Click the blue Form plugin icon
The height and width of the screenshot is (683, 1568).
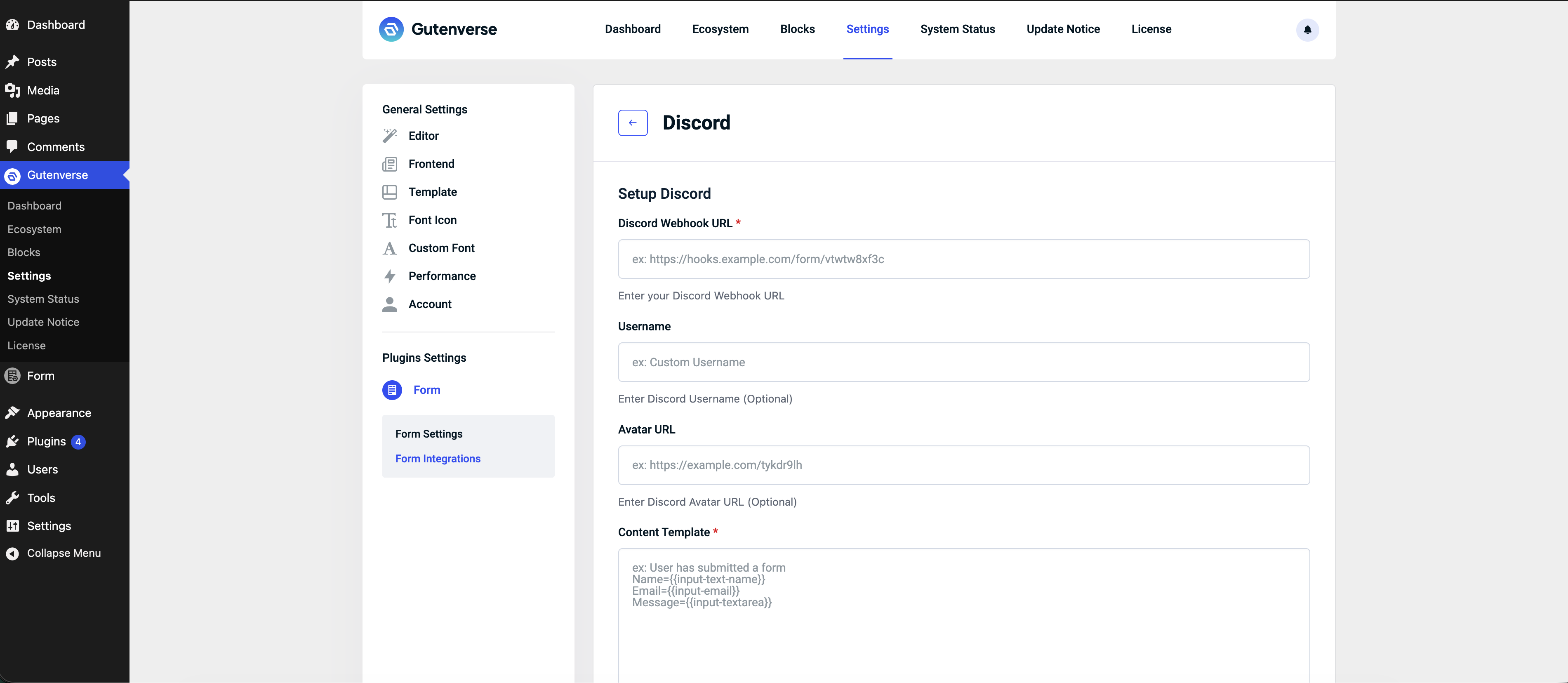392,390
